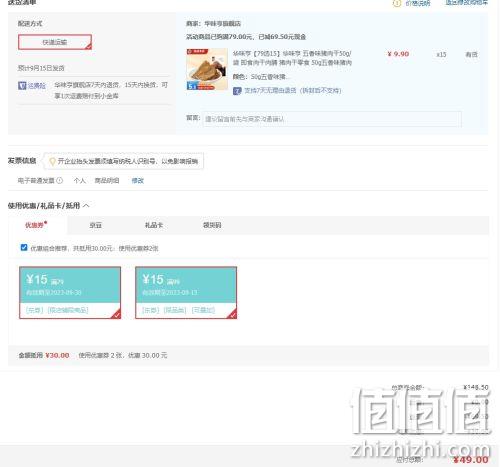The image size is (500, 467).
Task: Select the 快递运输 delivery method button
Action: [x=55, y=42]
